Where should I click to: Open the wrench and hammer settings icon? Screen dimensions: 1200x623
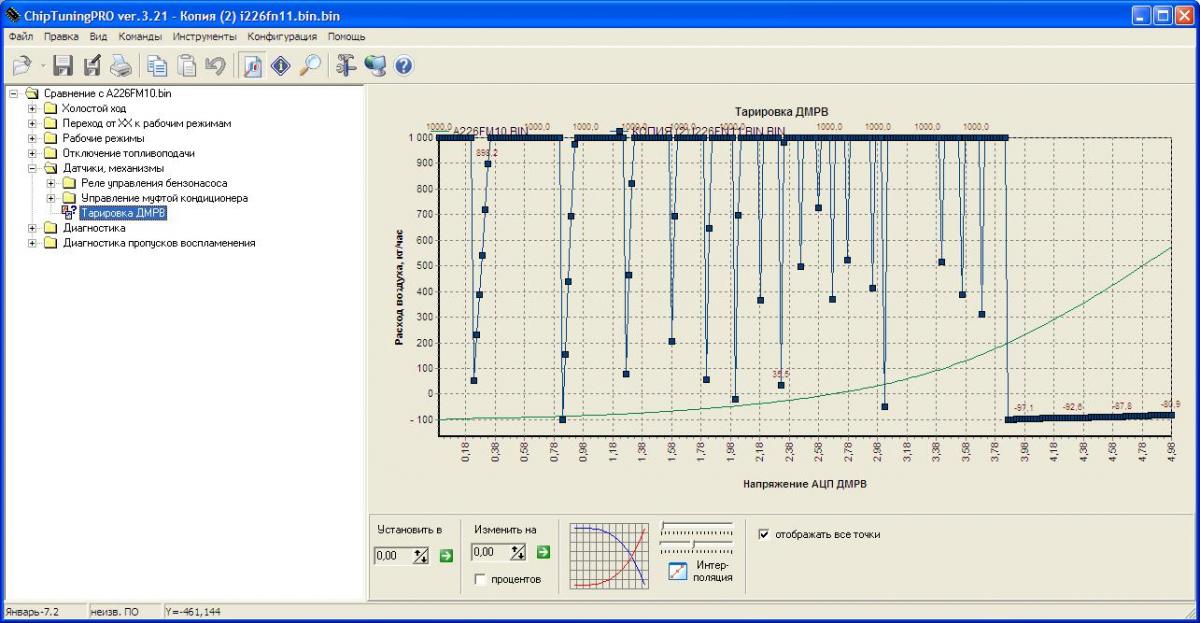tap(346, 66)
